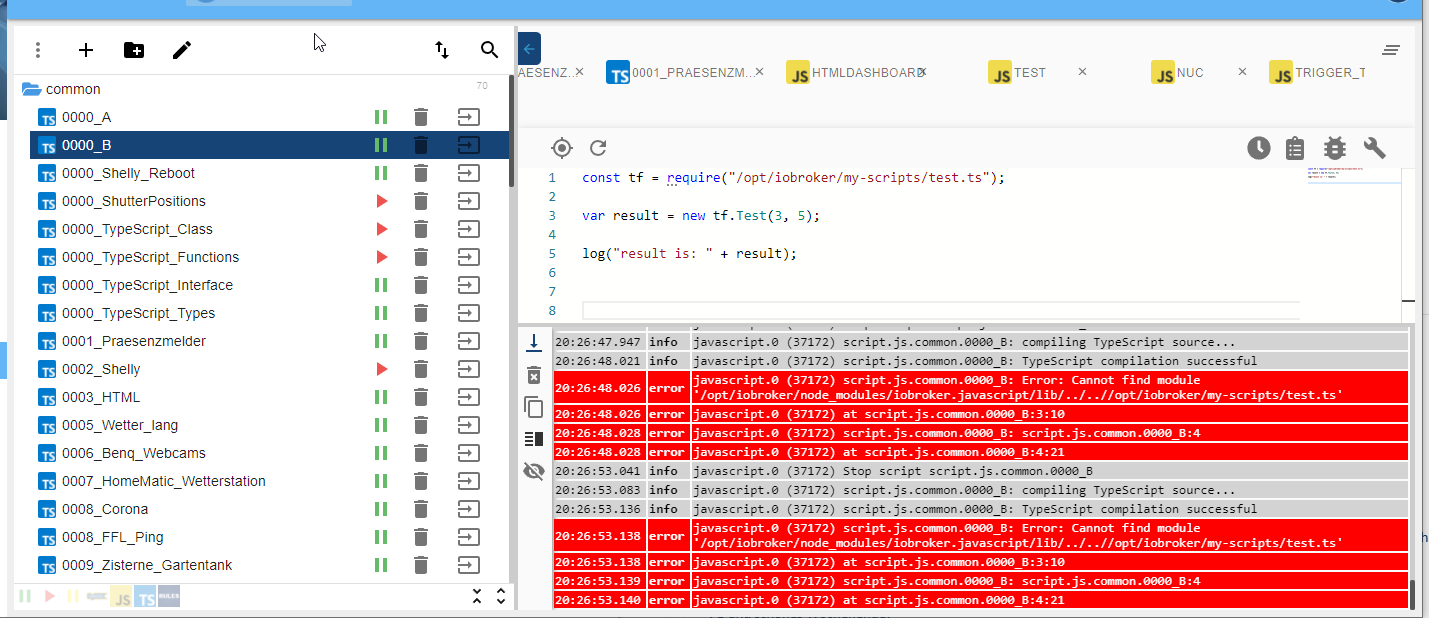Click the debug bug icon in editor toolbar
Screen dimensions: 1429x618
(1335, 148)
